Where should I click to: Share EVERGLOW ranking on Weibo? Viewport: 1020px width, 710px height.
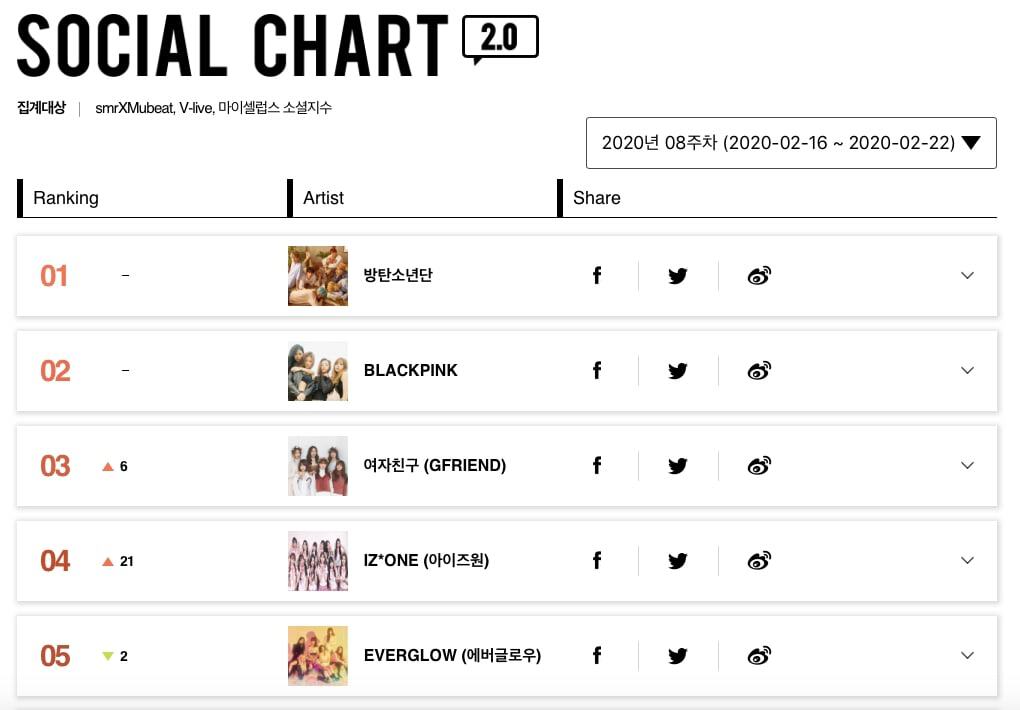[x=759, y=656]
